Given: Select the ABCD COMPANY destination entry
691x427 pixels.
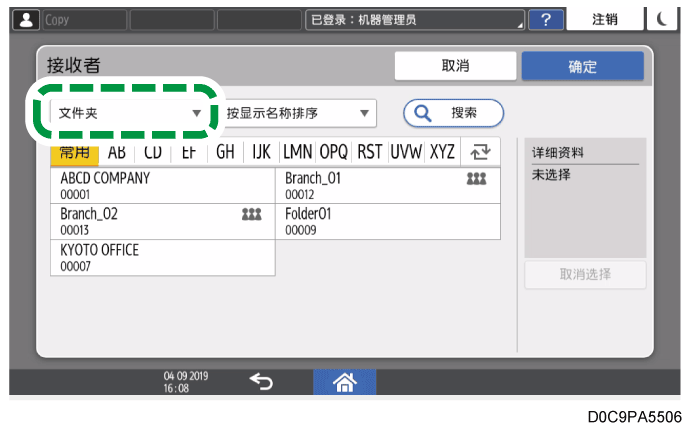Looking at the screenshot, I should tap(162, 186).
